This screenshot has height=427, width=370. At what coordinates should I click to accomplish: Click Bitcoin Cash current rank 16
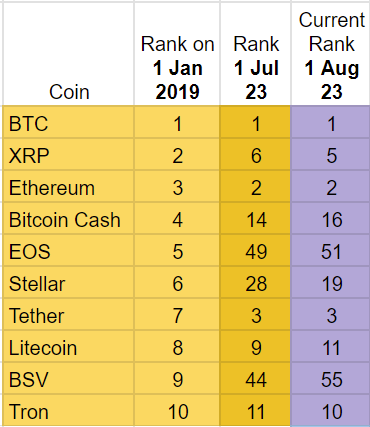coord(331,218)
